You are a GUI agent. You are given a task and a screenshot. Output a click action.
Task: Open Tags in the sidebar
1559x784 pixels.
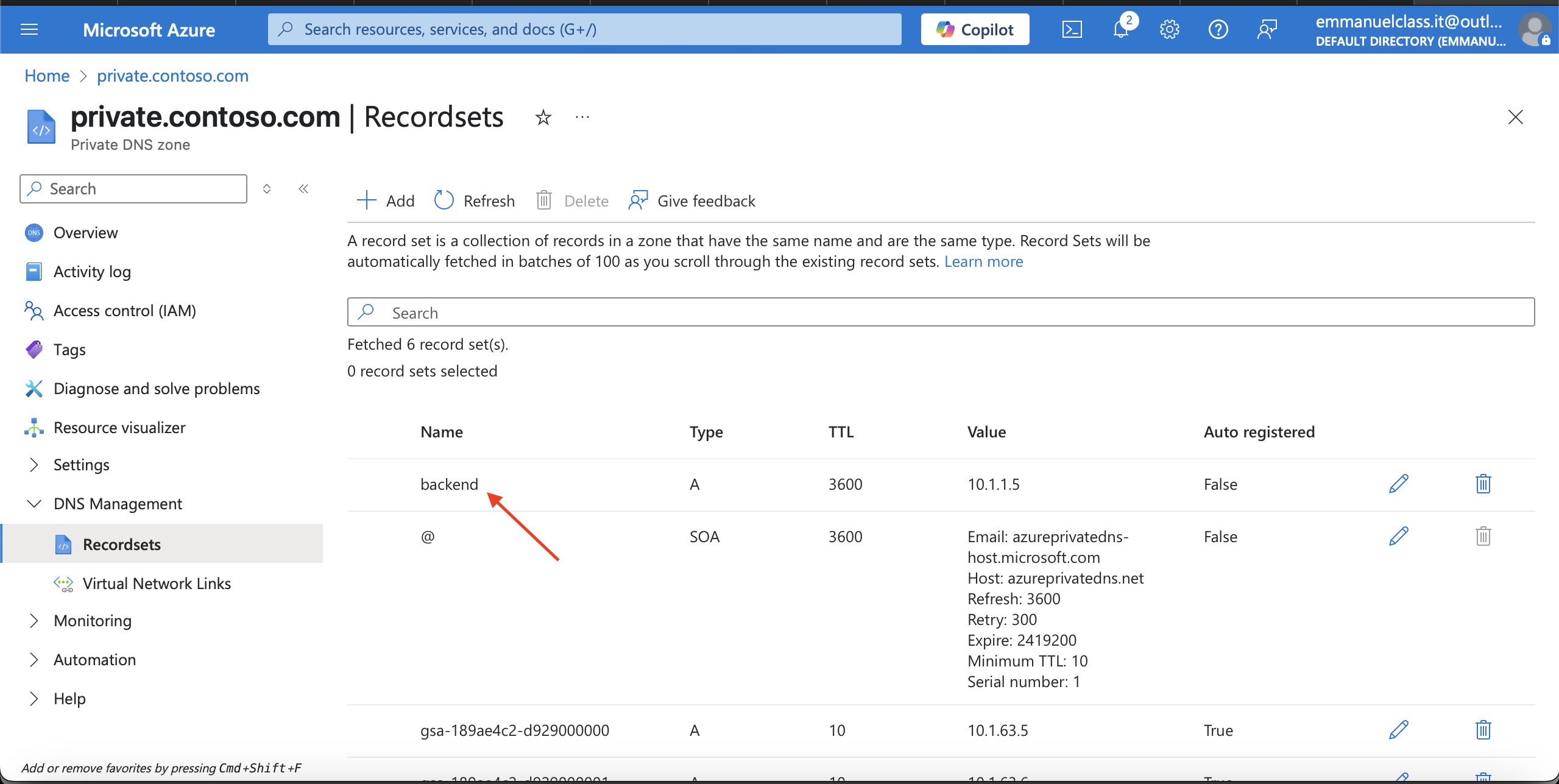click(x=69, y=350)
